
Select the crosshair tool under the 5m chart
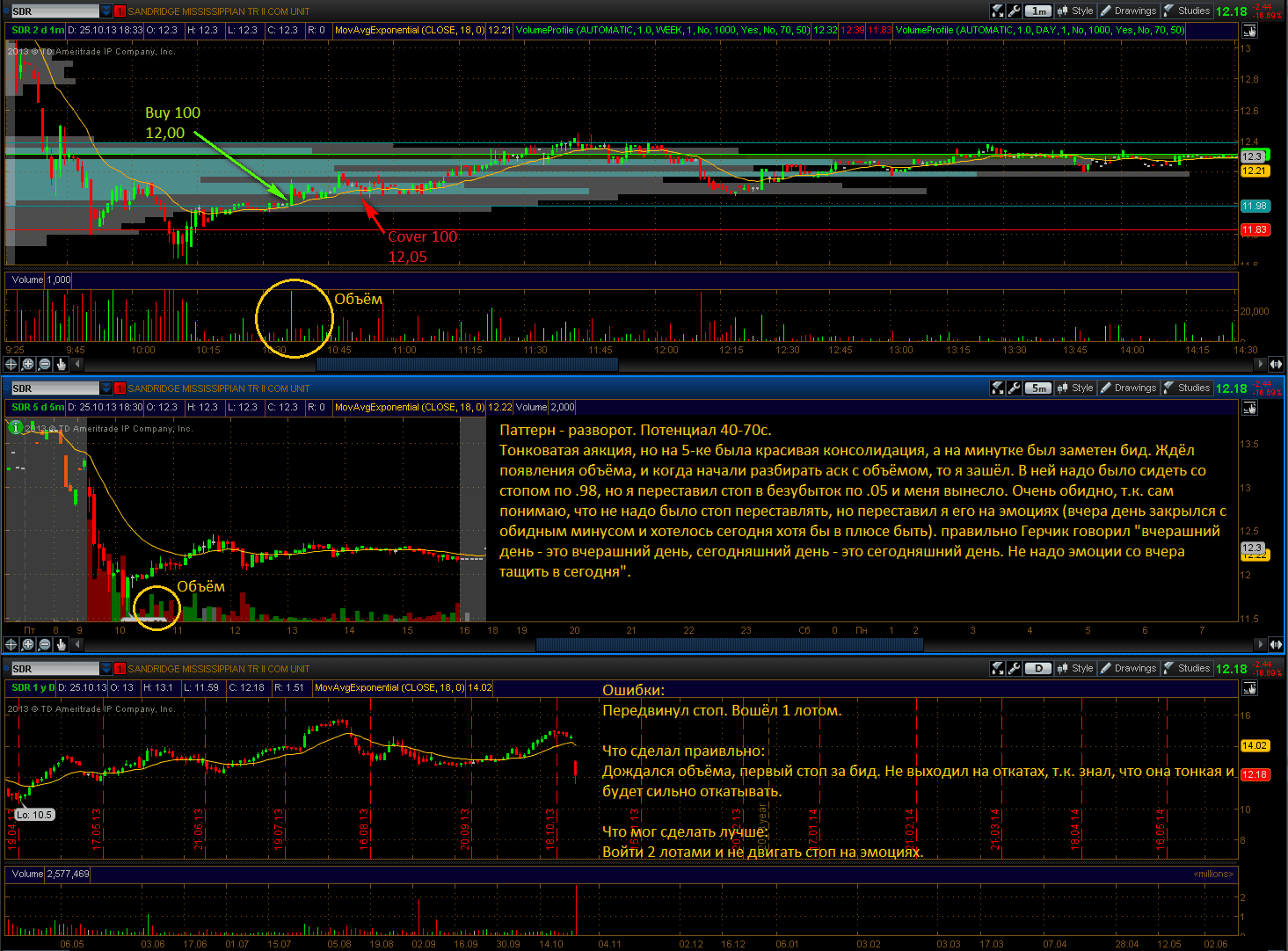11,644
